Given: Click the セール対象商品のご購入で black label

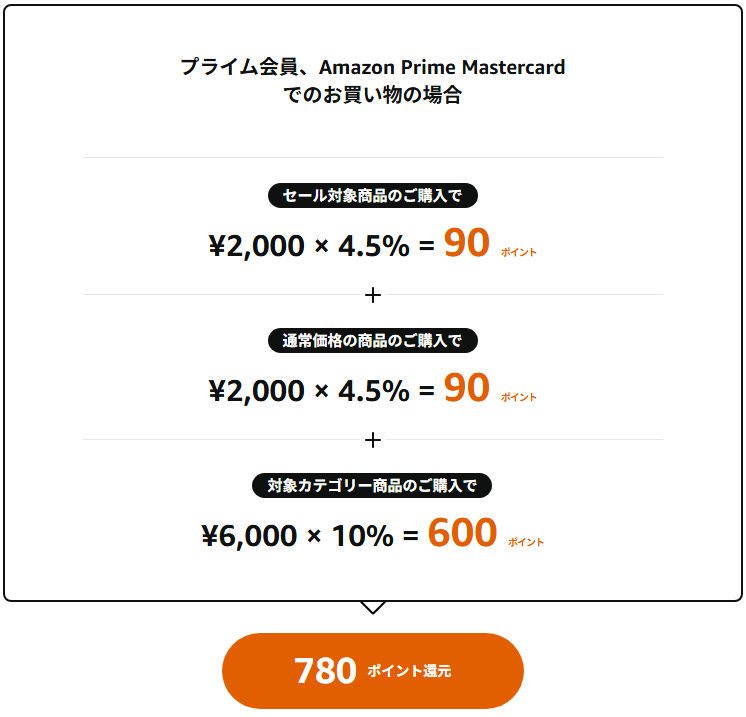Looking at the screenshot, I should point(373,196).
